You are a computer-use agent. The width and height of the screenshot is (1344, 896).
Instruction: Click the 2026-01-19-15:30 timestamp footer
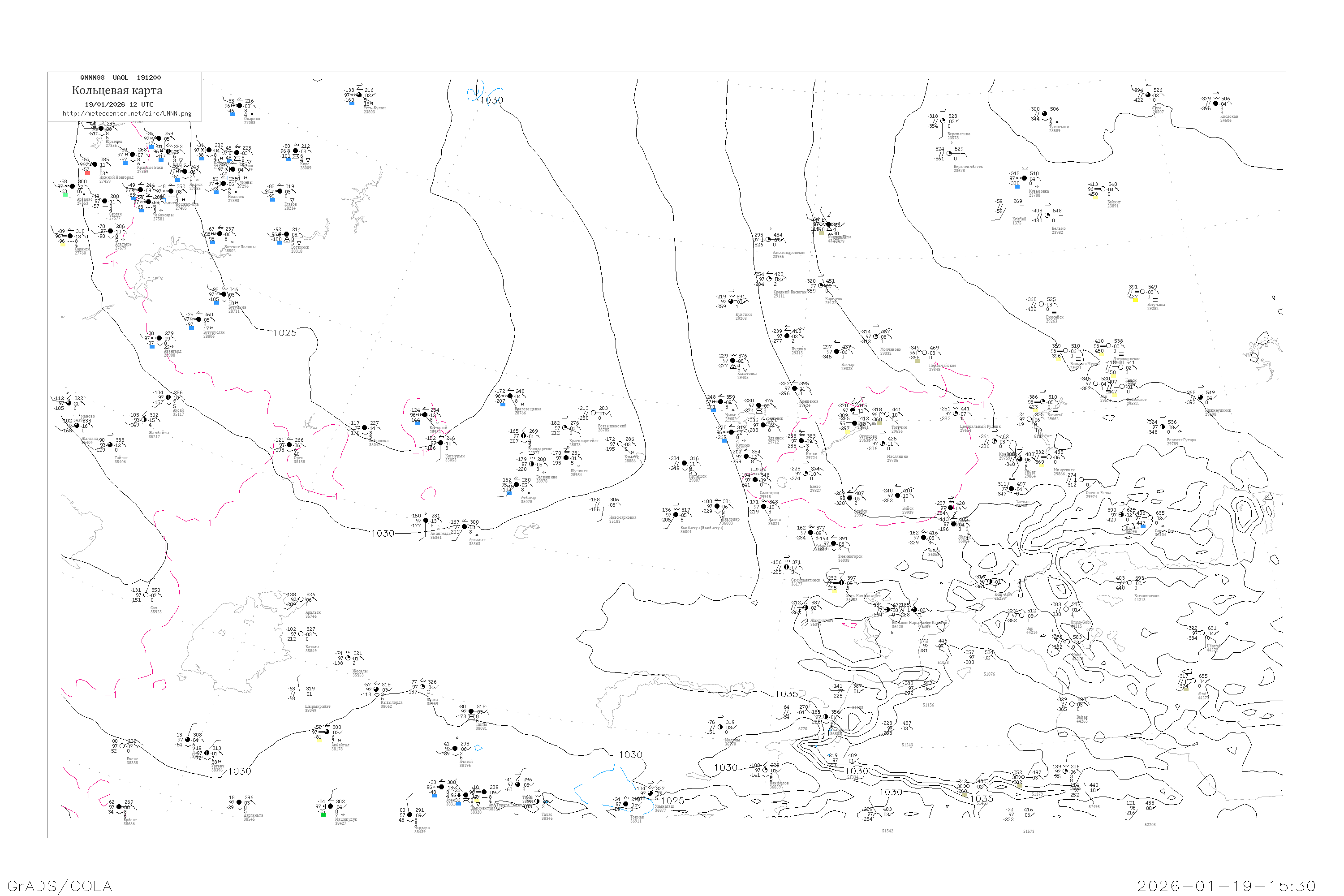point(1226,886)
